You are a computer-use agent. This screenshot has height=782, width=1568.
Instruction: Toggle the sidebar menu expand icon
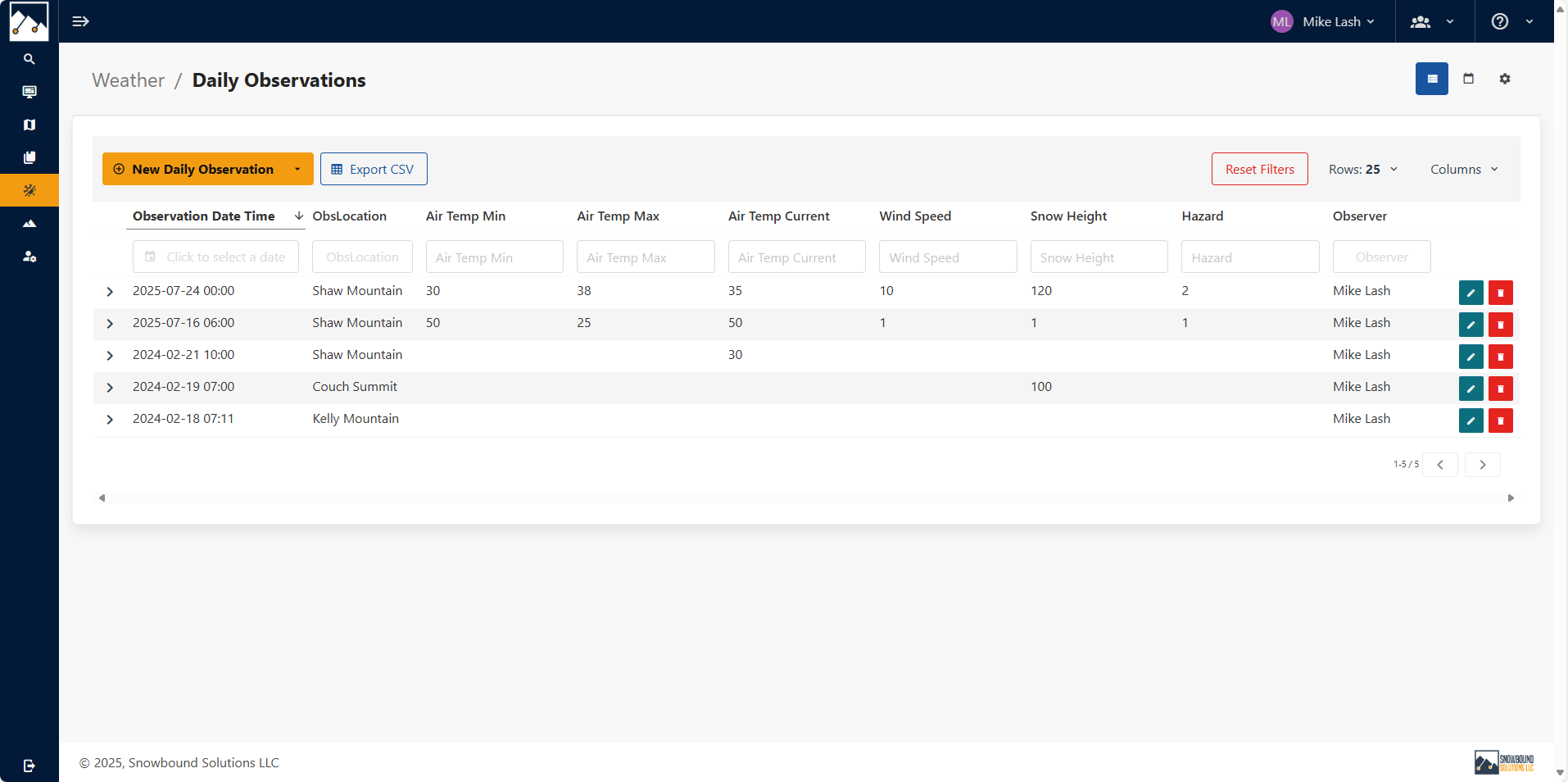point(80,21)
